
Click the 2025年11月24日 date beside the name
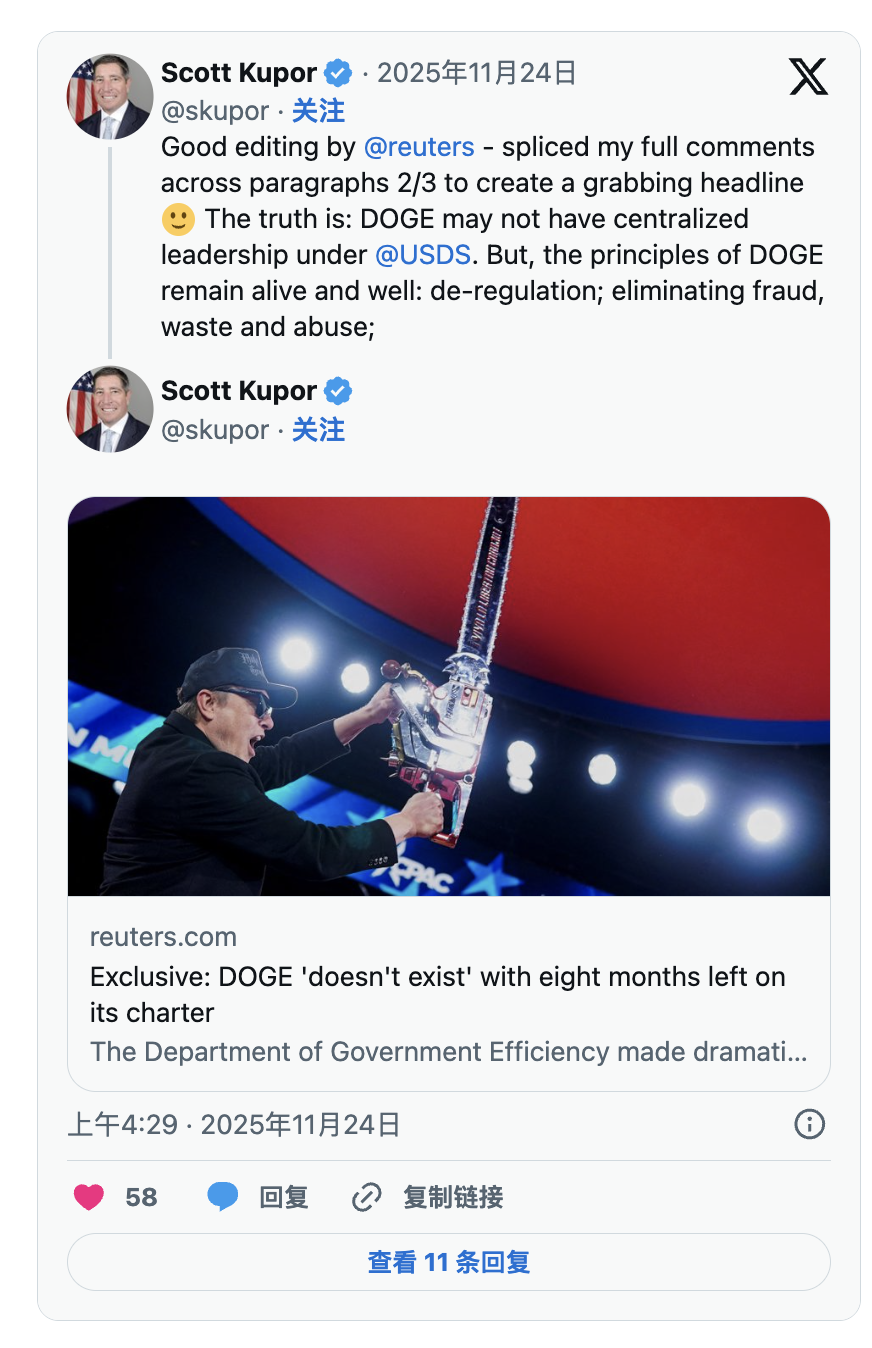pos(476,73)
